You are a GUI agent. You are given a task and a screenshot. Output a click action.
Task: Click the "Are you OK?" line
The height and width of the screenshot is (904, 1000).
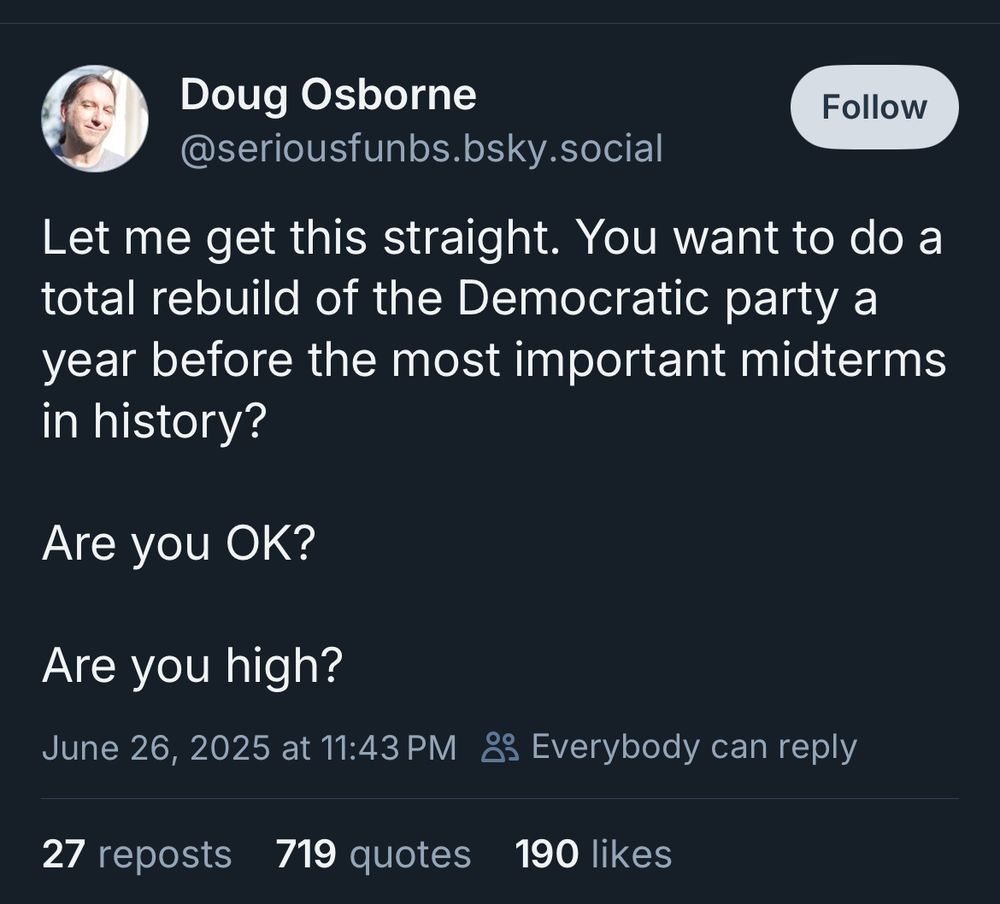(179, 543)
